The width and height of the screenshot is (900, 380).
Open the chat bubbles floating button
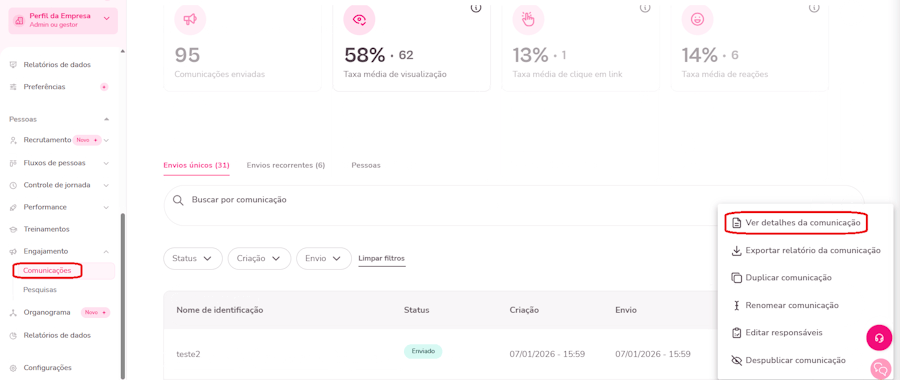pos(881,369)
